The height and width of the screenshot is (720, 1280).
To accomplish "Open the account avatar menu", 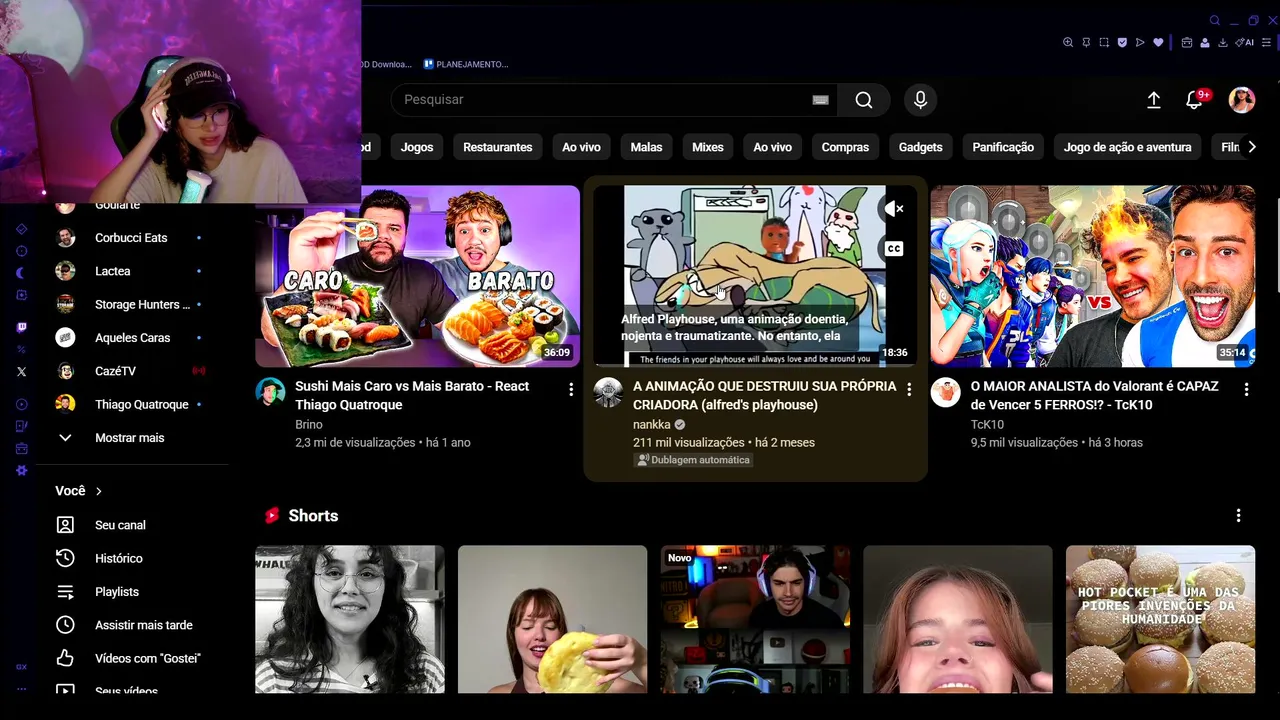I will (1242, 100).
